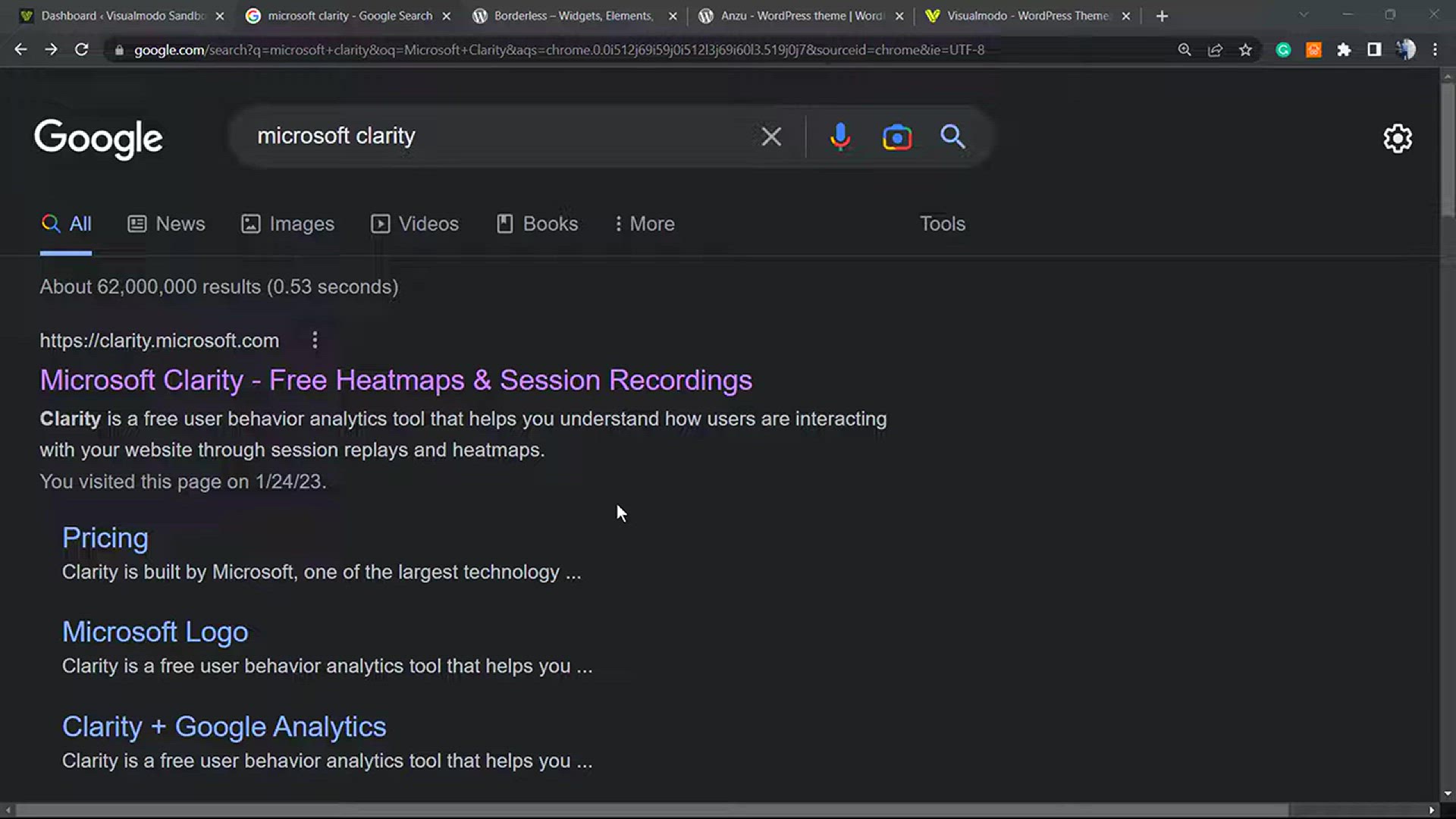This screenshot has width=1456, height=819.
Task: Click the clarity.microsoft.com URL text
Action: click(159, 340)
